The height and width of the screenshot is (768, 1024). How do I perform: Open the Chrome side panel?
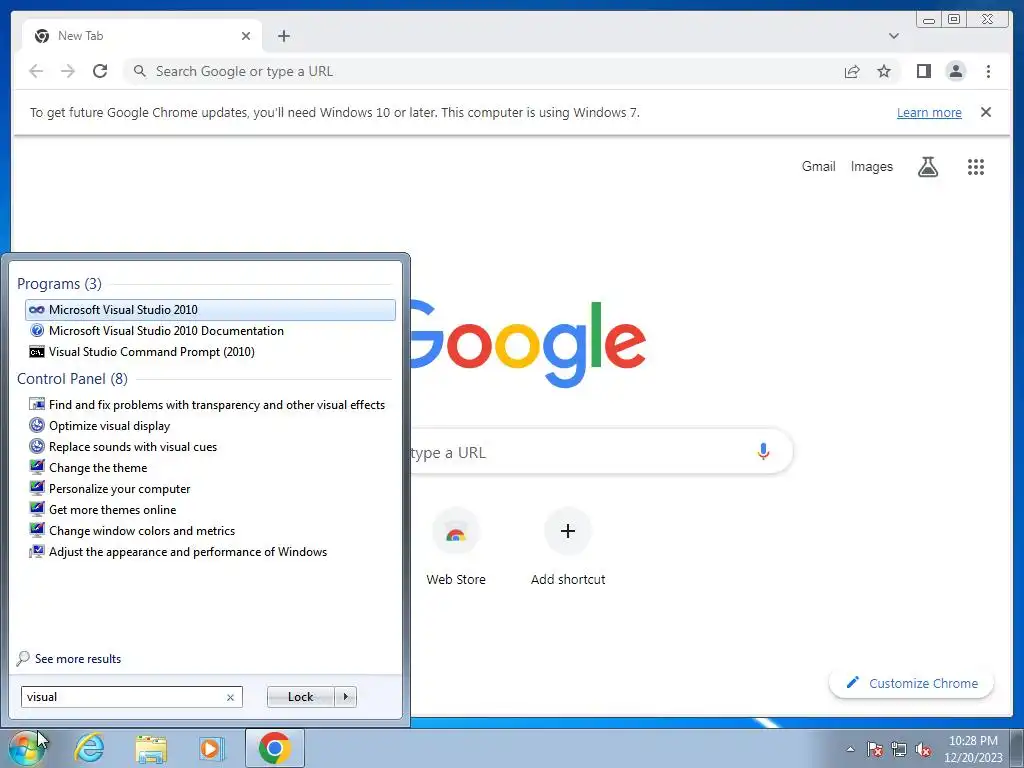923,71
